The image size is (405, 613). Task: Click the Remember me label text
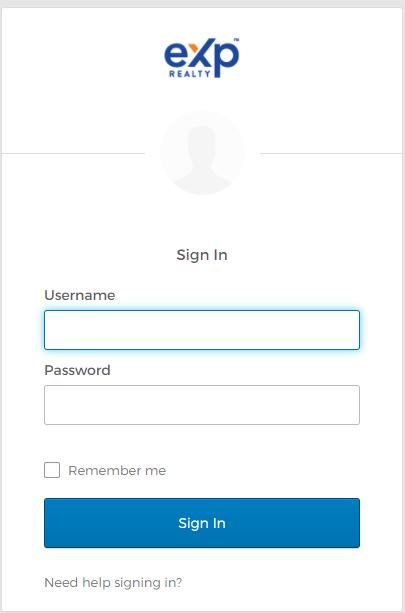coord(117,470)
